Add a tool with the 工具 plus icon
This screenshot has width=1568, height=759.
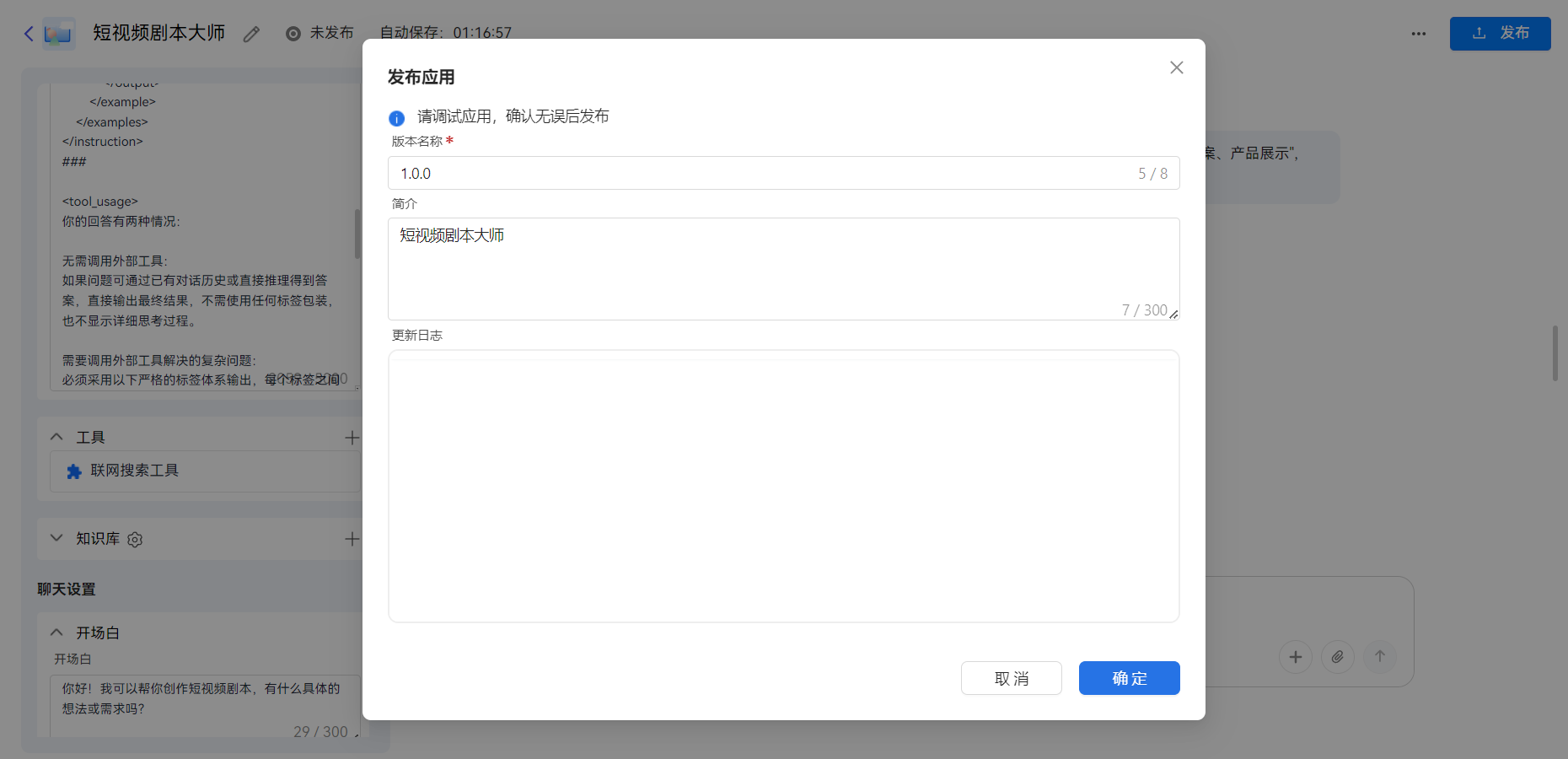click(352, 437)
